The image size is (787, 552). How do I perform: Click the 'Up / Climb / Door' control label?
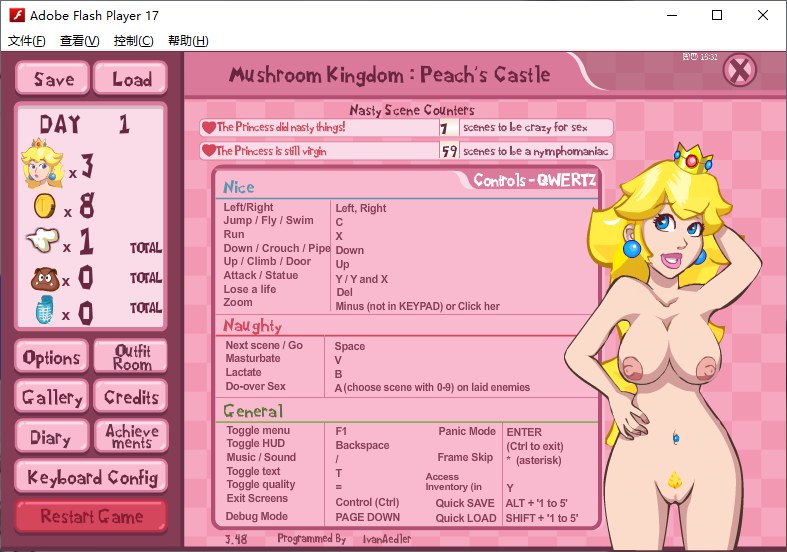(x=267, y=261)
